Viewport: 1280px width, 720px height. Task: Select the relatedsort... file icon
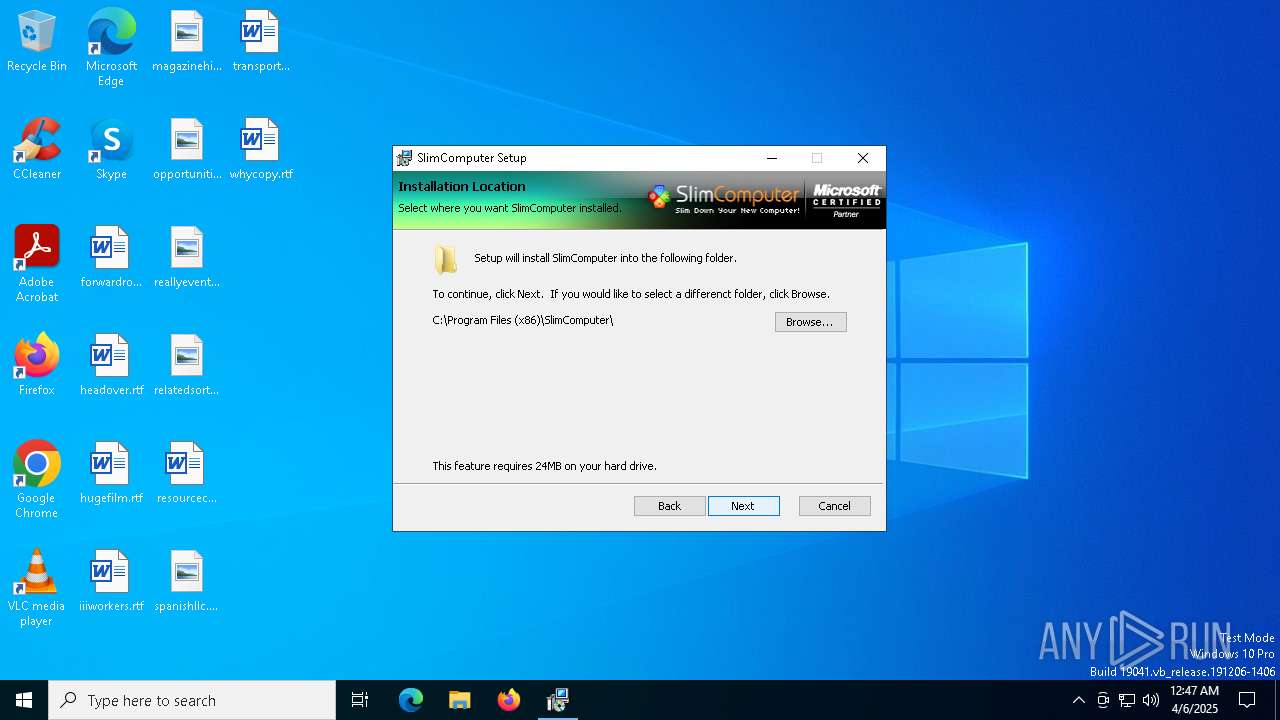[187, 366]
